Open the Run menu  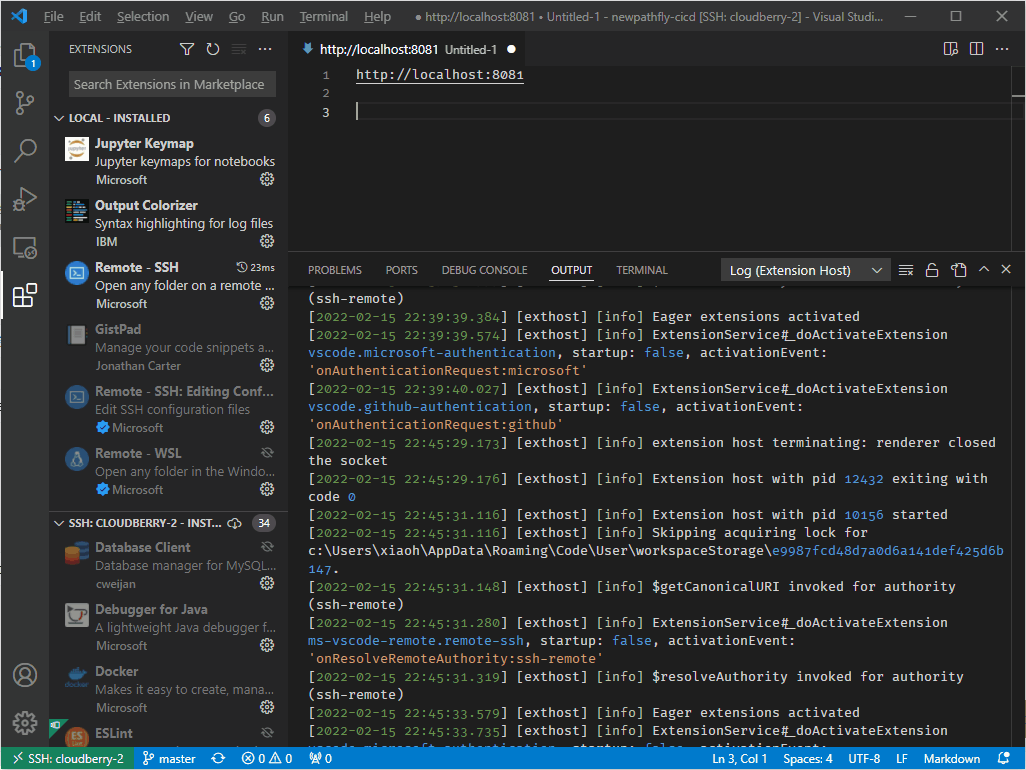click(272, 17)
